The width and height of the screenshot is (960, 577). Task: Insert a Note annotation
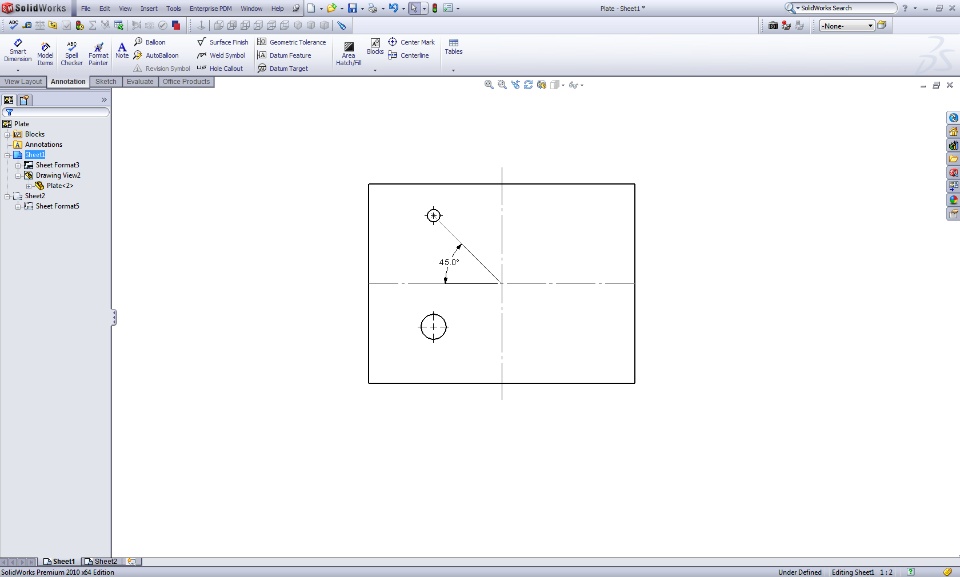[122, 51]
